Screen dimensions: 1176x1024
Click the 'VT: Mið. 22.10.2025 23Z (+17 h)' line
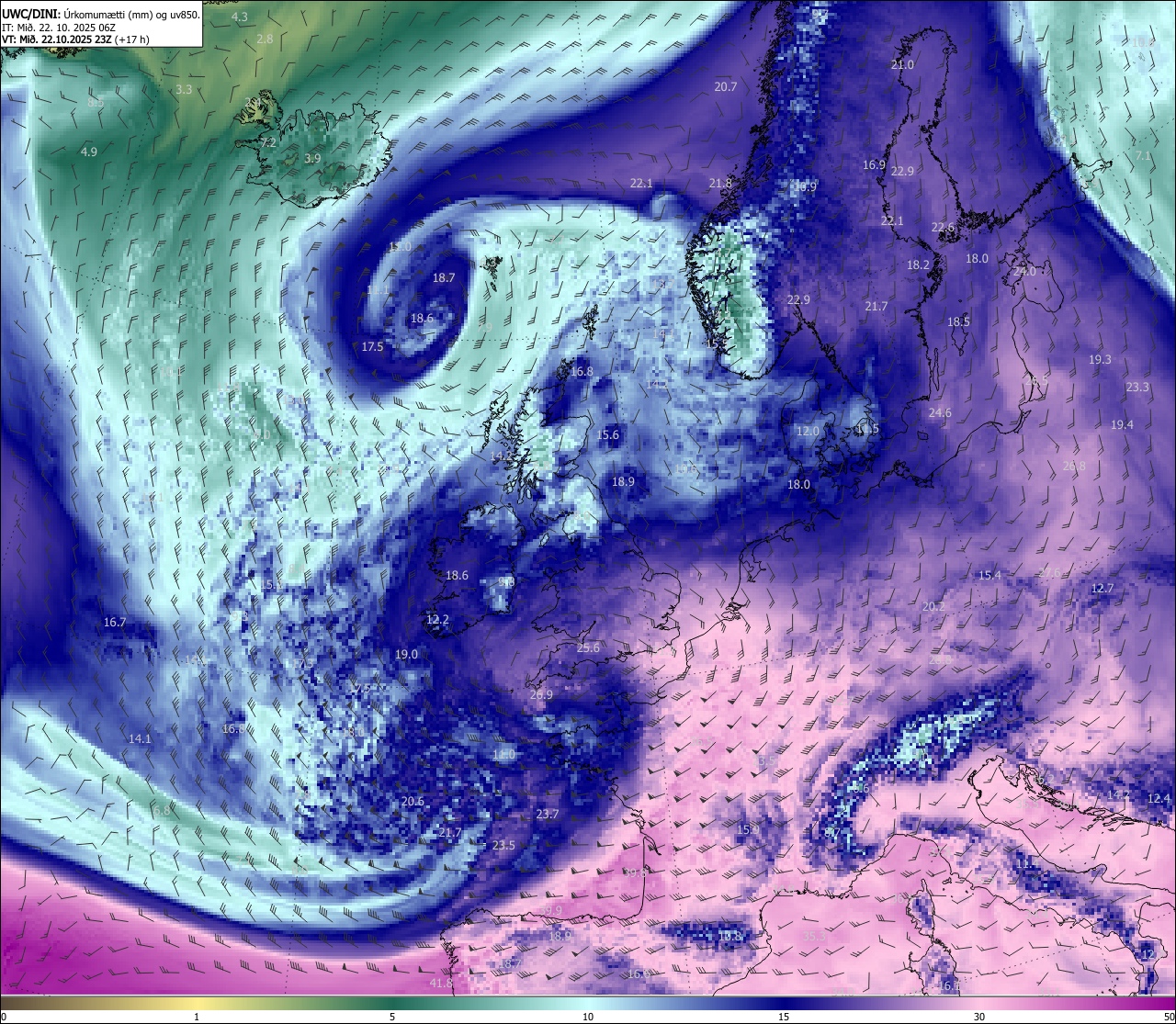pyautogui.click(x=75, y=39)
